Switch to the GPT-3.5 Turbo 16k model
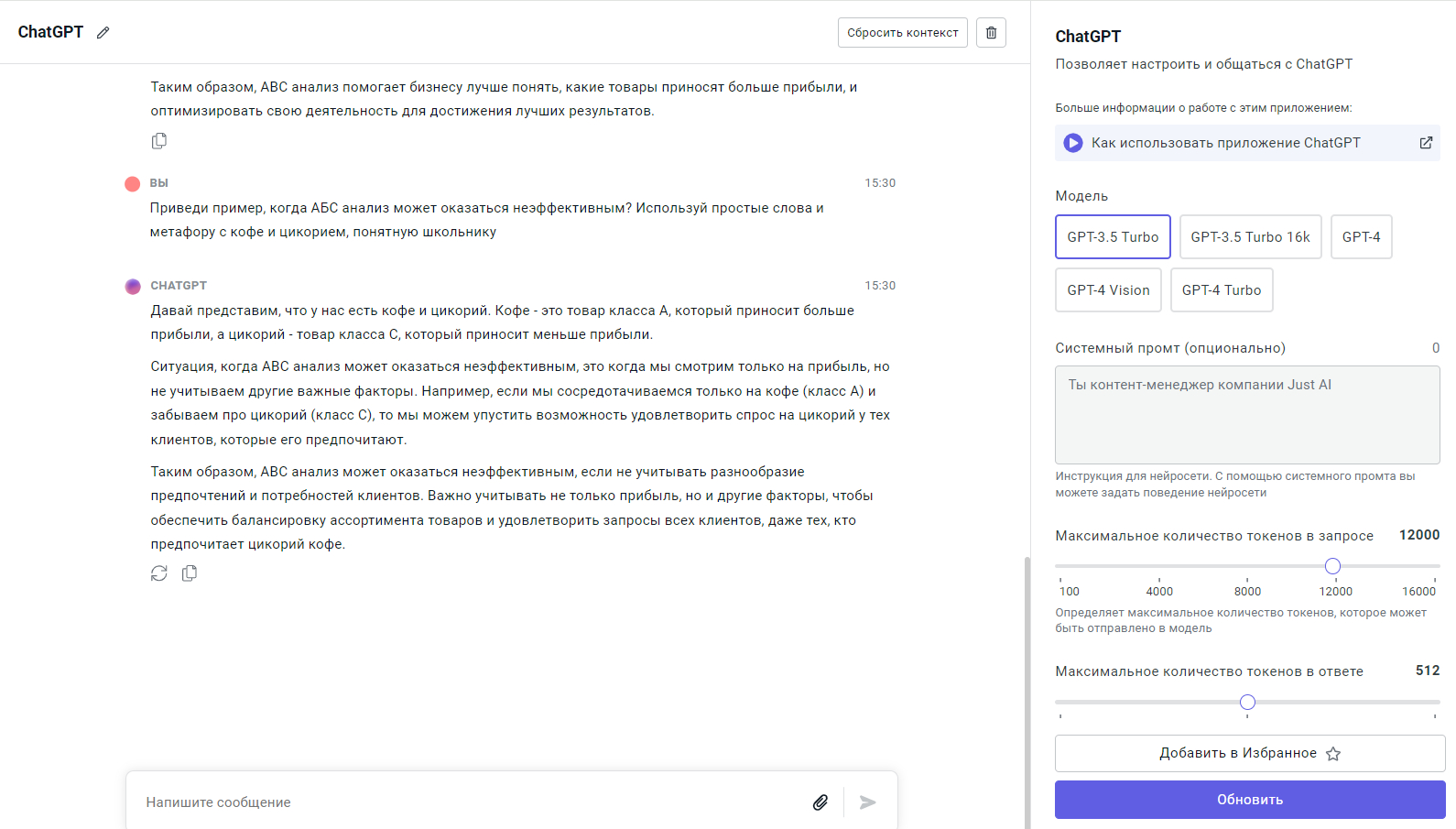The width and height of the screenshot is (1456, 829). 1250,237
